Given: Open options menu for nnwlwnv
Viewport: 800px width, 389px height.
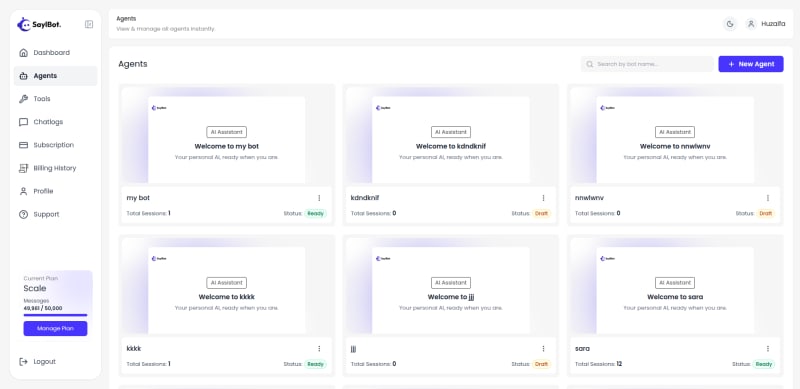Looking at the screenshot, I should click(768, 198).
